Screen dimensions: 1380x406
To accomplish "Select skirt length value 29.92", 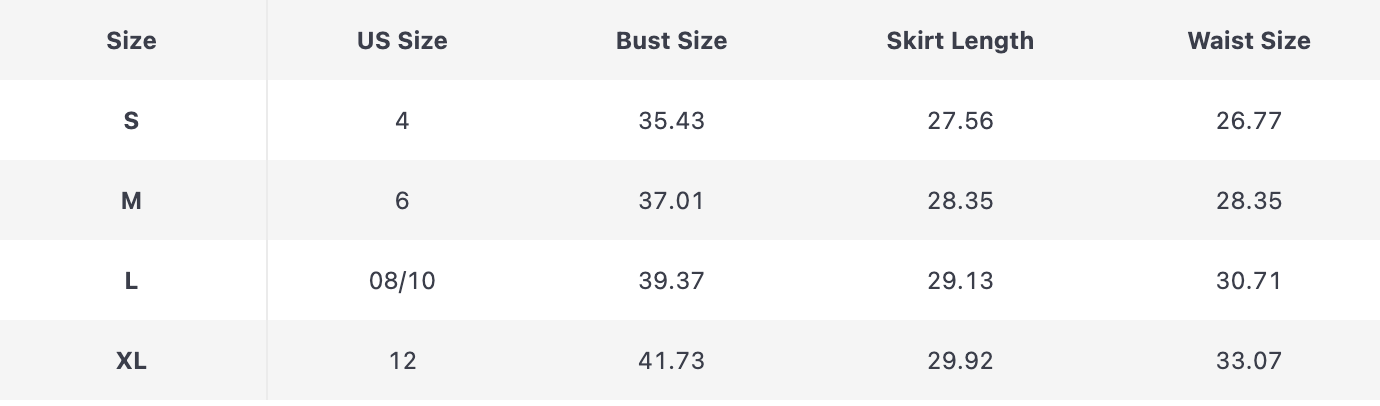I will point(960,361).
